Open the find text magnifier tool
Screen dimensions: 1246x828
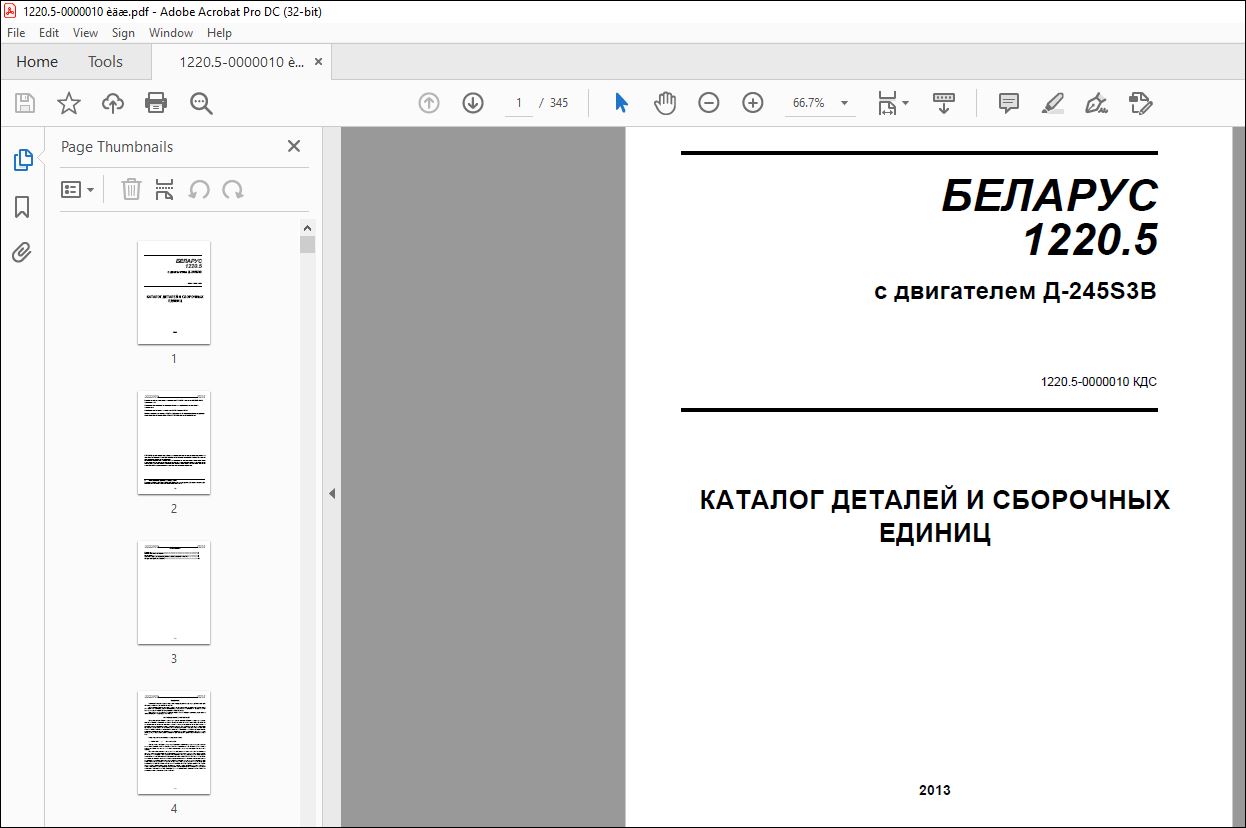(x=202, y=103)
